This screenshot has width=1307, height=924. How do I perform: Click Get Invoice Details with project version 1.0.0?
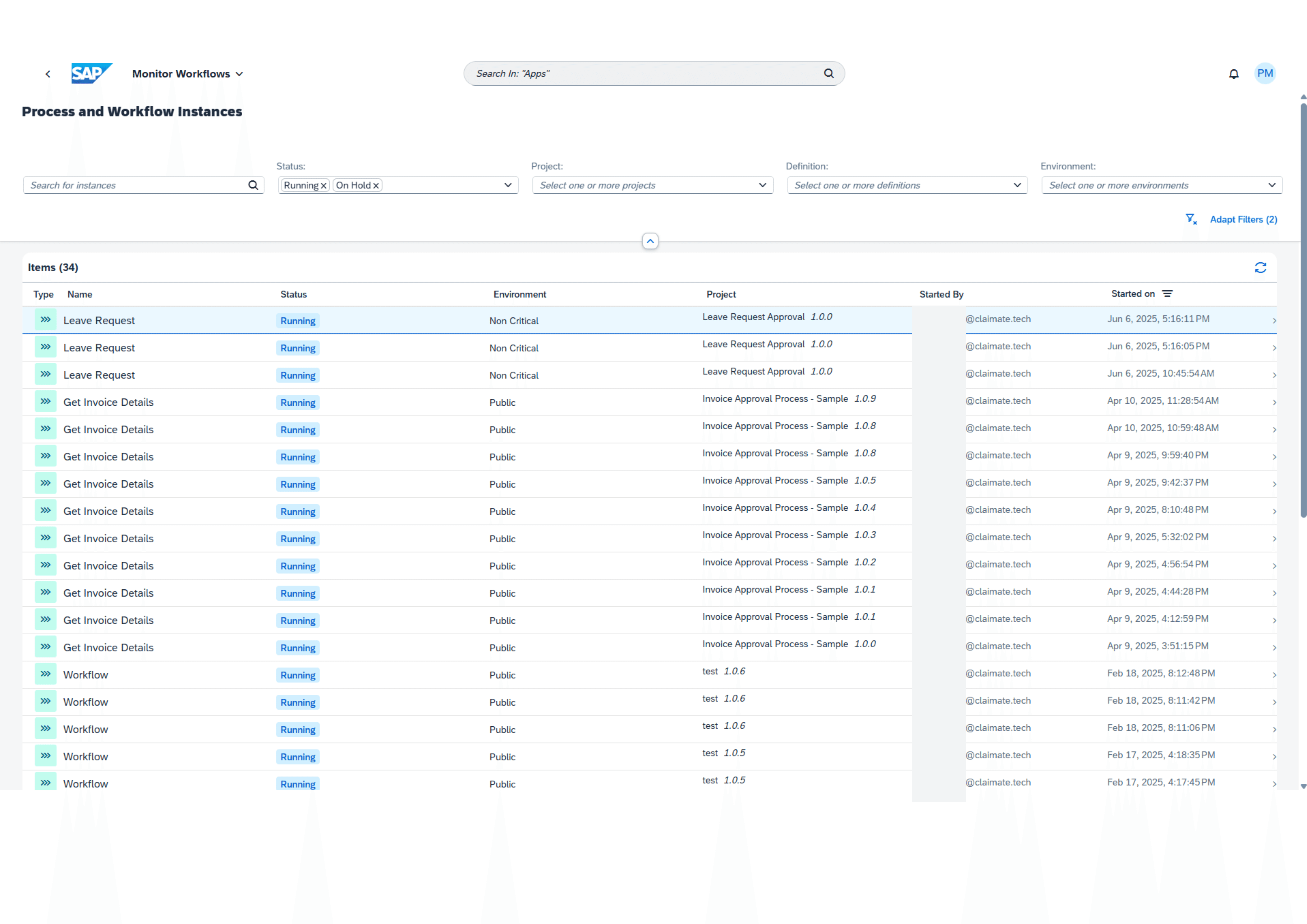108,648
